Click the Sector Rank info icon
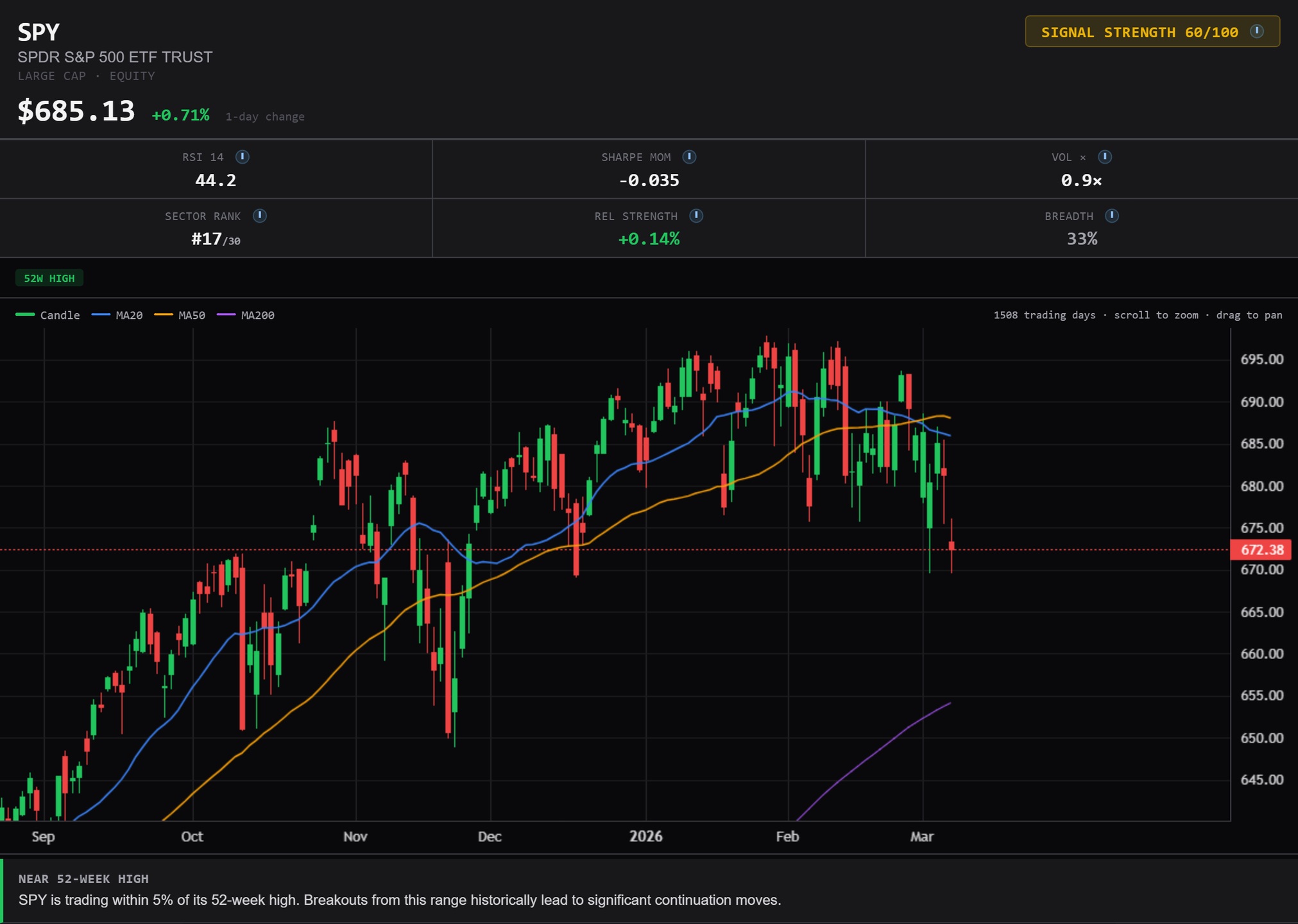1298x924 pixels. [260, 216]
